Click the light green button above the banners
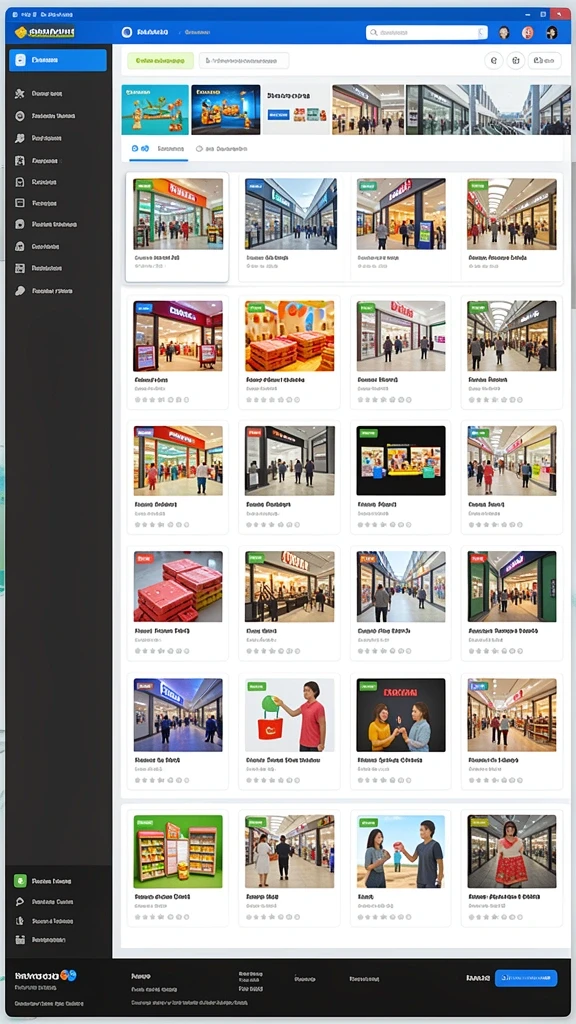Image resolution: width=576 pixels, height=1024 pixels. click(161, 61)
